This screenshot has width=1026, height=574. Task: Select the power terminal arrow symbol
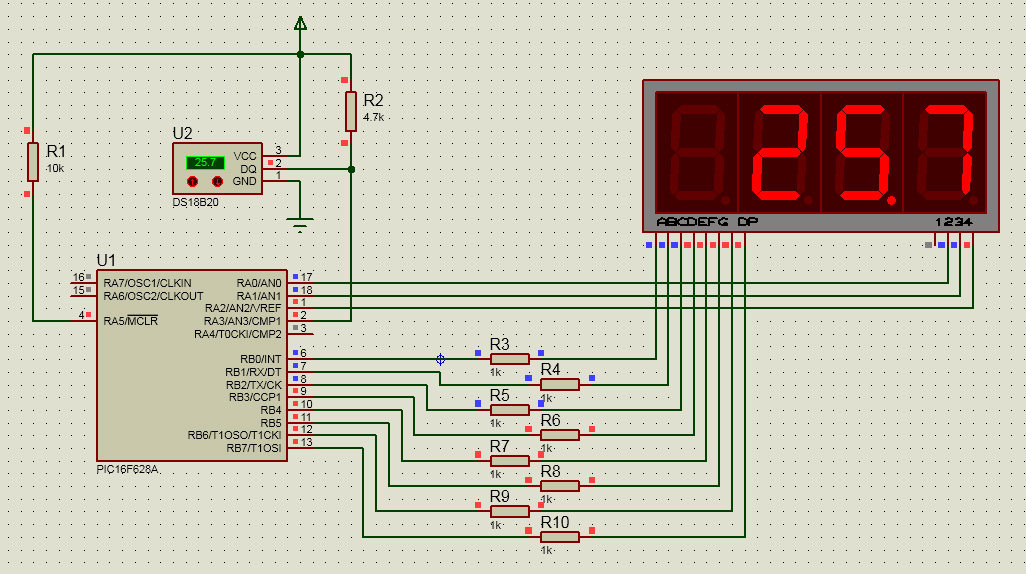click(300, 23)
